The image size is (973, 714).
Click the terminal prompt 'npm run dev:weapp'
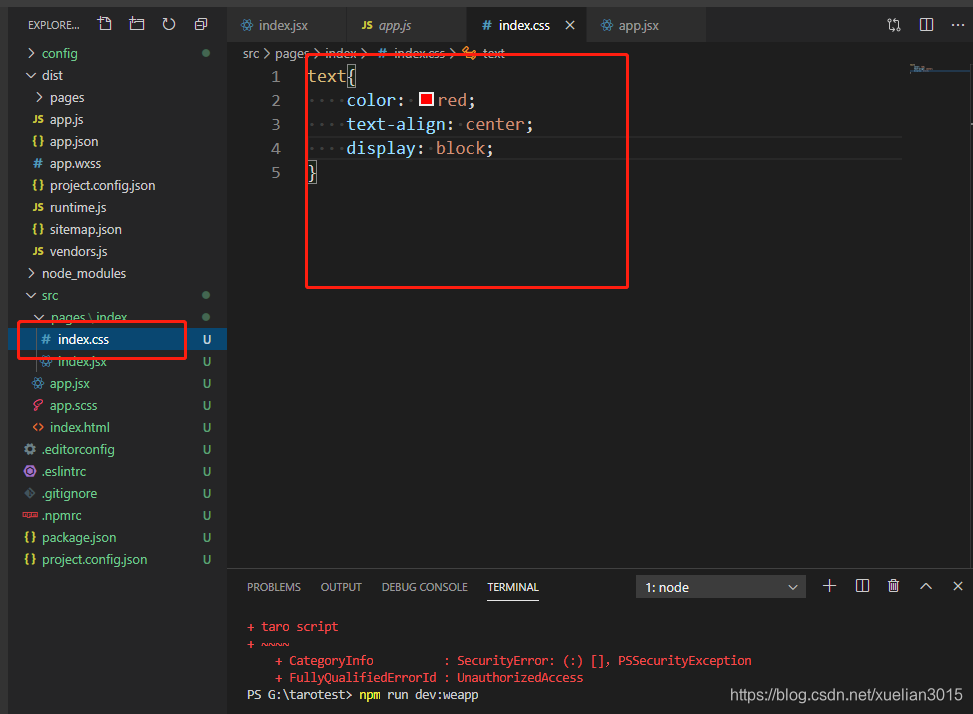click(419, 695)
